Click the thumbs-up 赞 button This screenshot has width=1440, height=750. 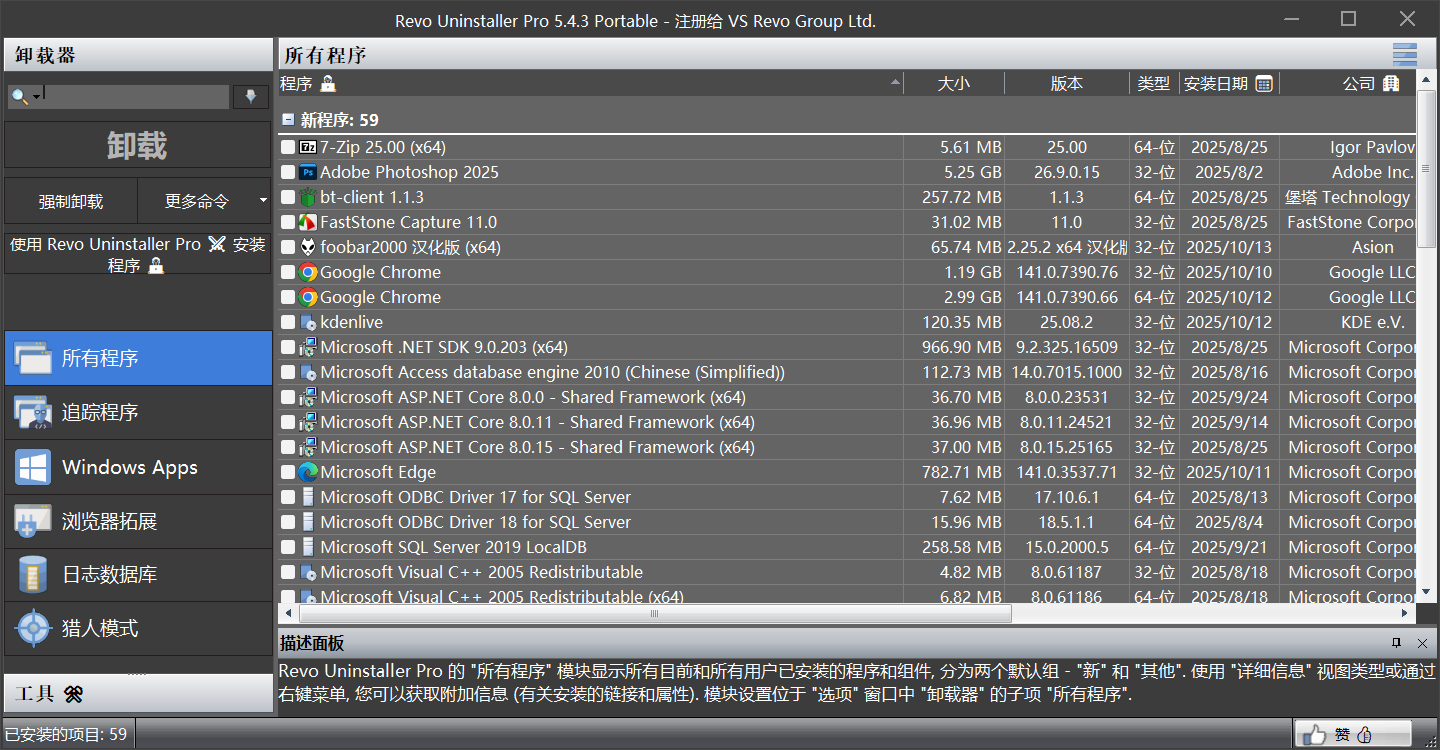[1352, 734]
